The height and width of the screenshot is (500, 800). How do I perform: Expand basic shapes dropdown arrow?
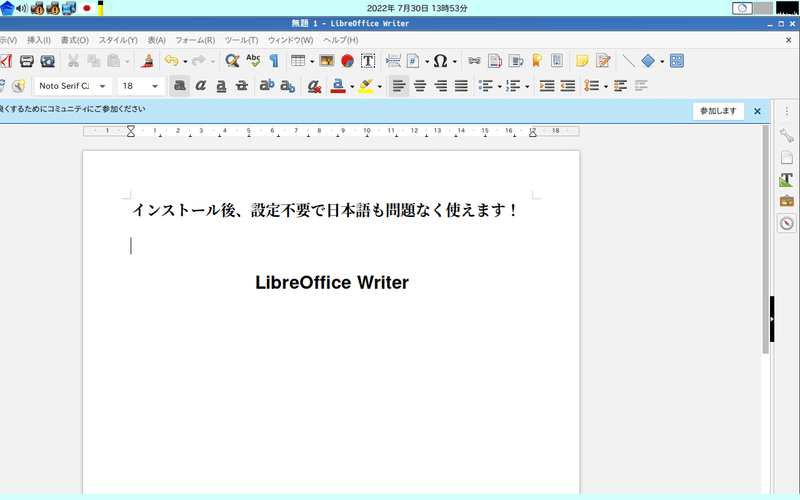click(x=662, y=62)
